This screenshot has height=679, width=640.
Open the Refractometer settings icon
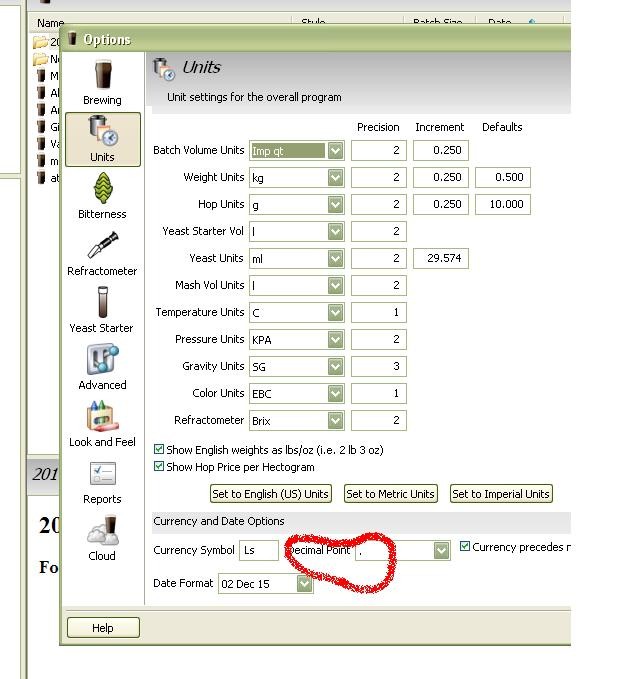click(102, 252)
